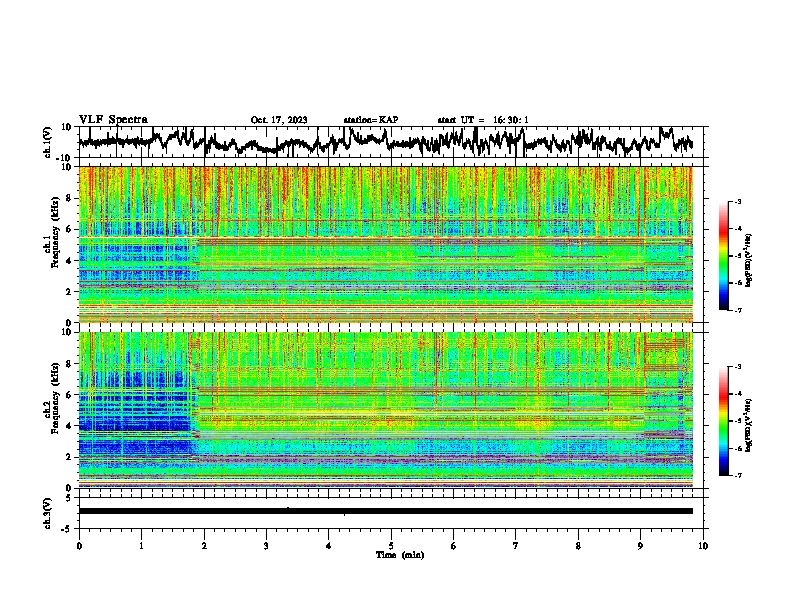Click the ch.1 color scale bar
This screenshot has width=792, height=612.
pyautogui.click(x=724, y=256)
